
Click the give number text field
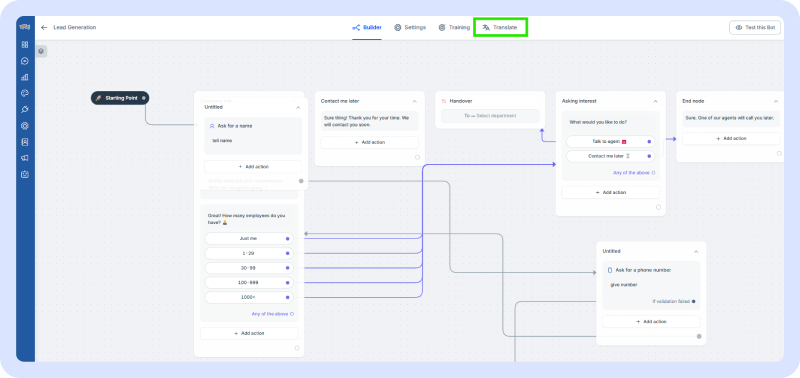tap(623, 285)
